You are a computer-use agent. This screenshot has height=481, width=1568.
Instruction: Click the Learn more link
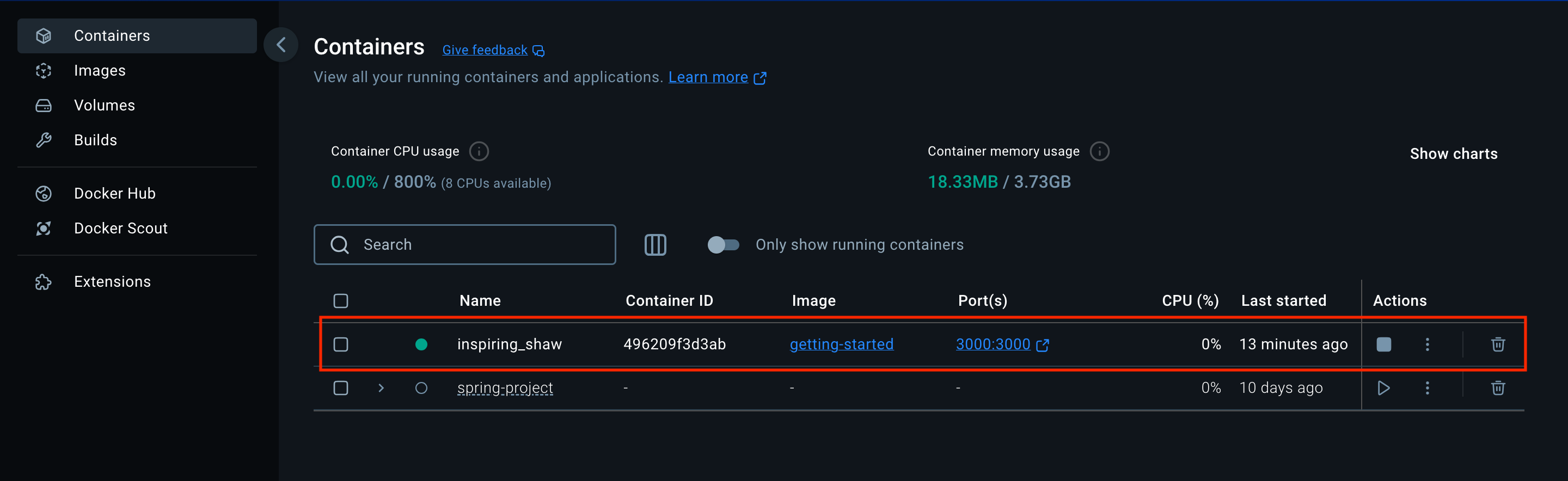point(717,77)
